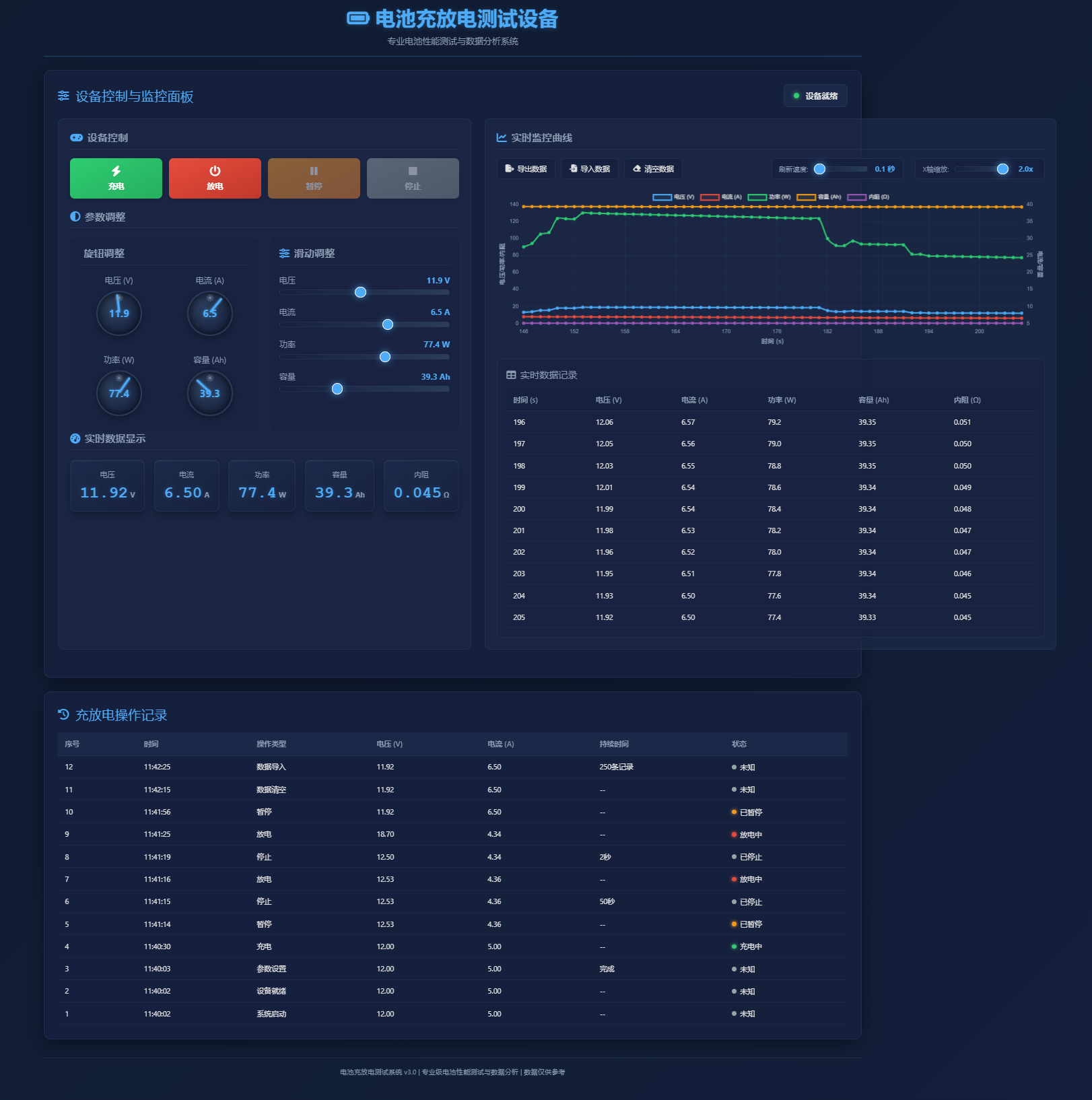Toggle the 容量 (Ah) legend entry

click(x=819, y=197)
